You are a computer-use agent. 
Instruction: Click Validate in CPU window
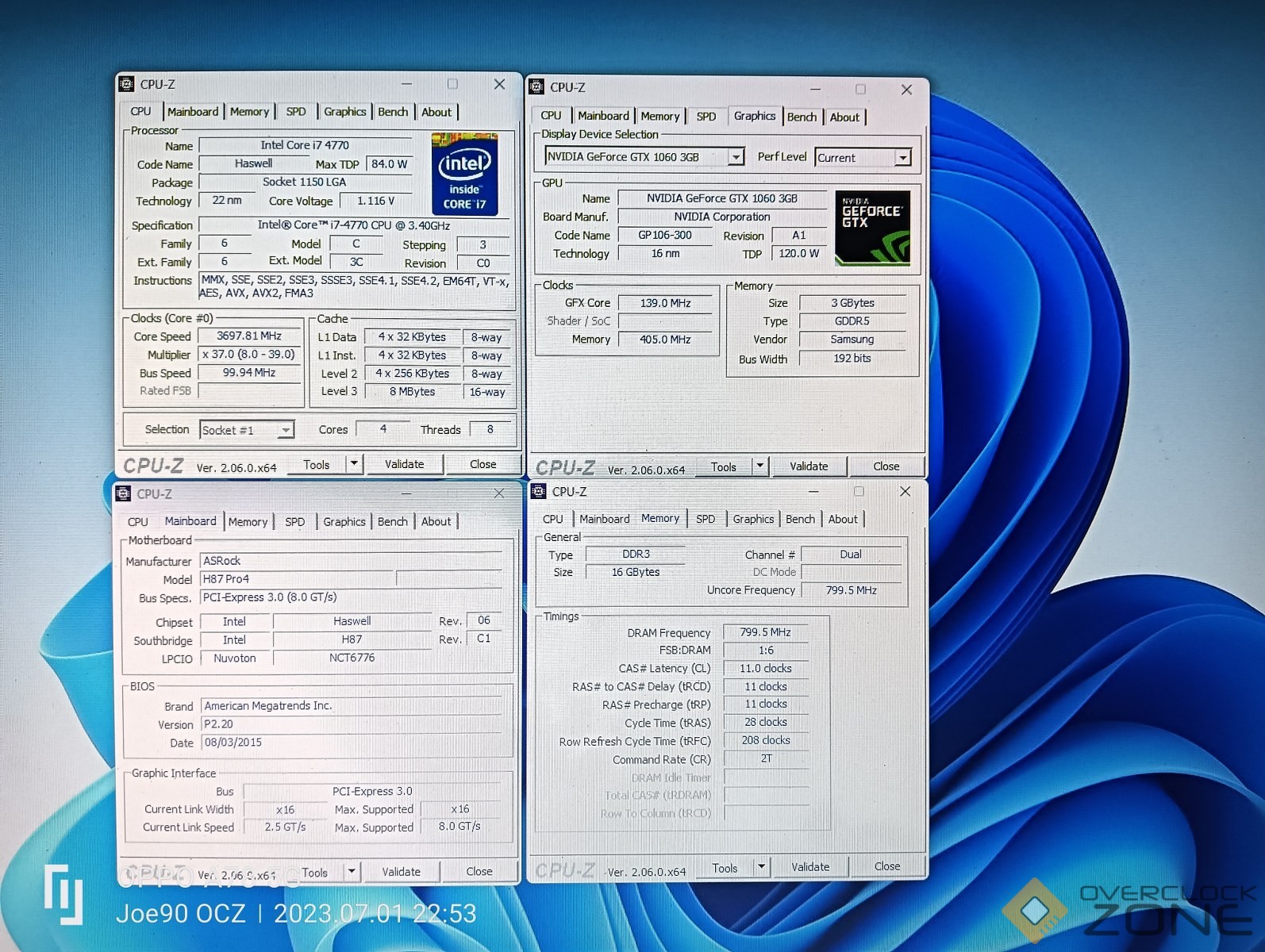coord(405,464)
